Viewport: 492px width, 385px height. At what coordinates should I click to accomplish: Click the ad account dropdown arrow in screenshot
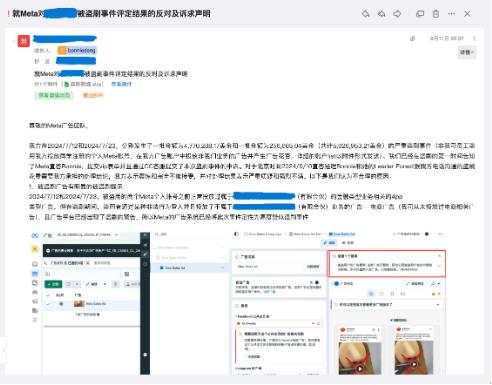pyautogui.click(x=116, y=235)
